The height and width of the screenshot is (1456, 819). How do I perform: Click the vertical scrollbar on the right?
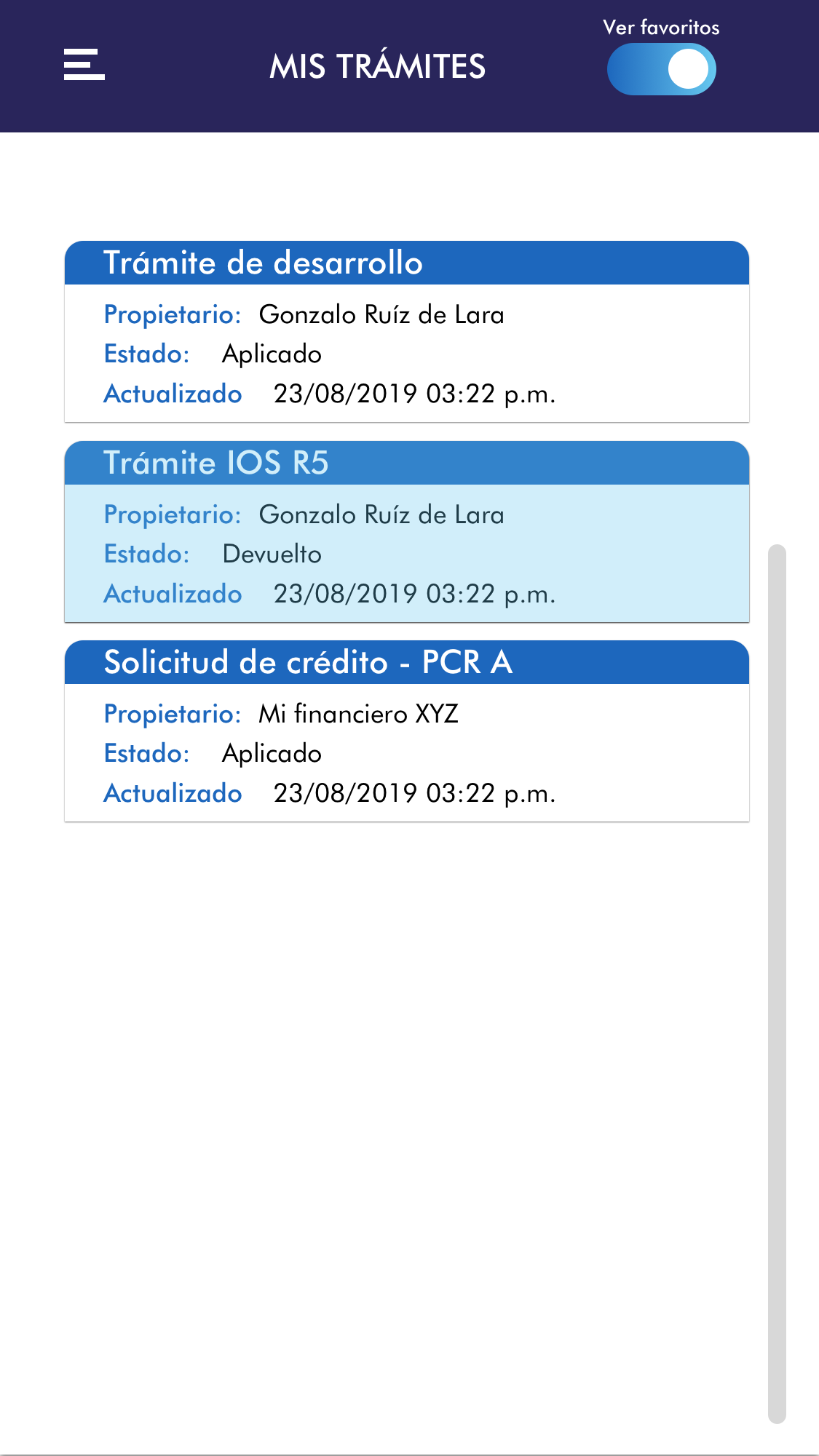click(x=777, y=982)
